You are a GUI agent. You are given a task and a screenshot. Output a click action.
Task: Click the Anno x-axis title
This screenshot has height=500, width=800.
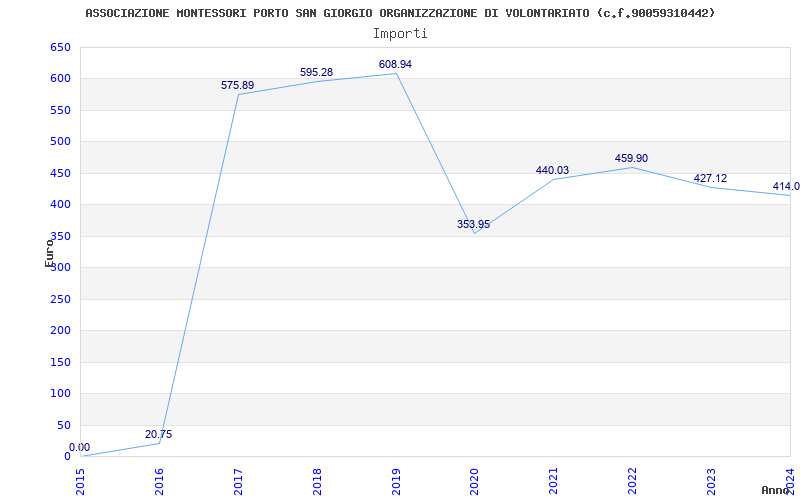click(x=776, y=490)
